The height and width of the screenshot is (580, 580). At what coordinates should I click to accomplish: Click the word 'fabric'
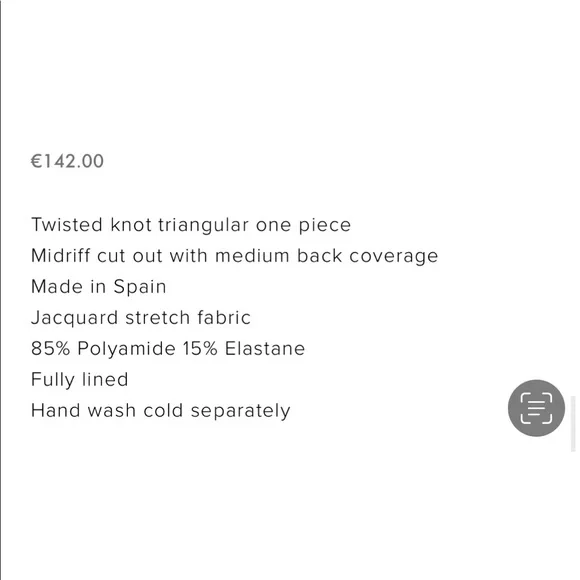click(x=224, y=318)
